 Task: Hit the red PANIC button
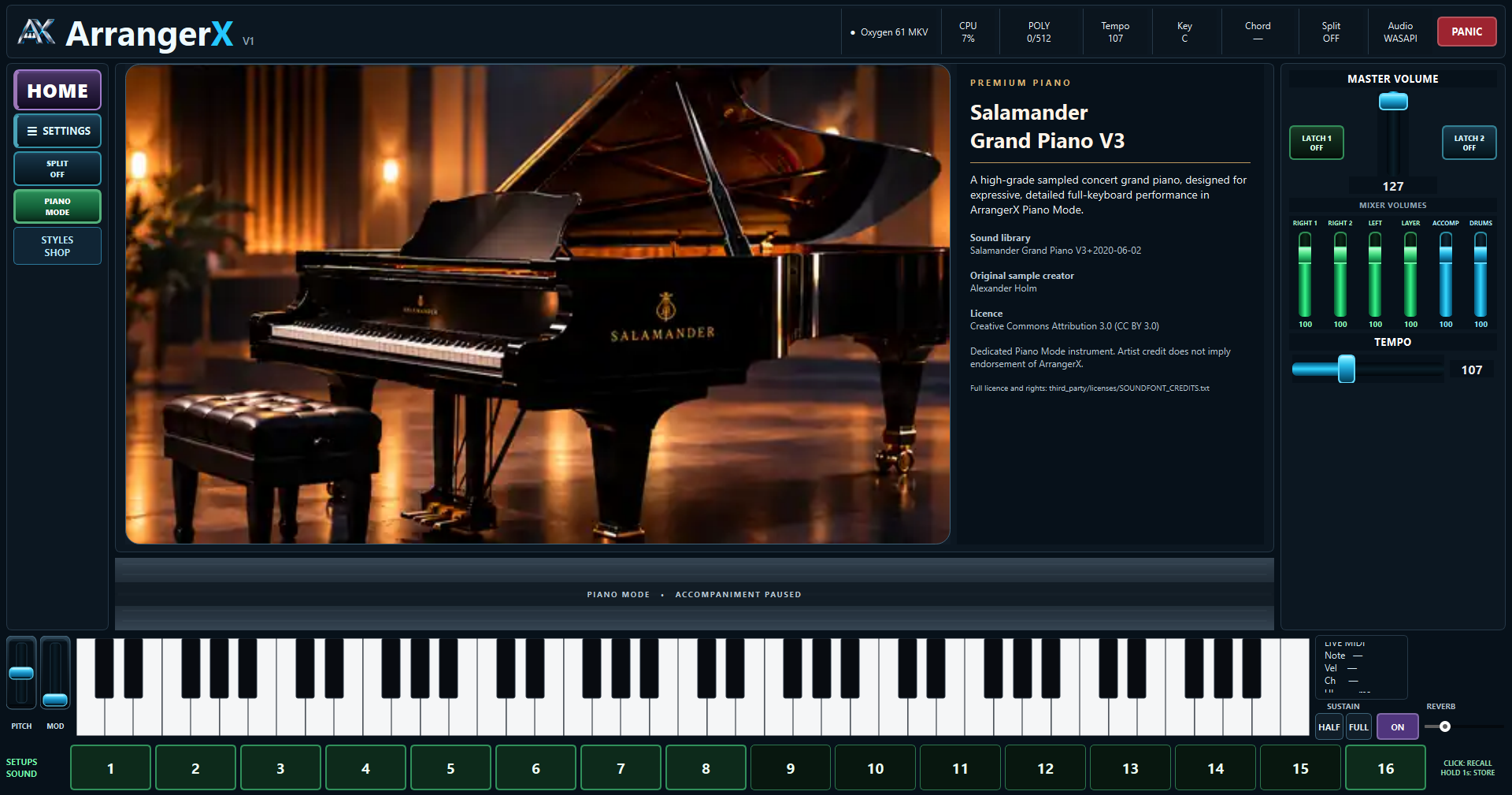[x=1466, y=32]
